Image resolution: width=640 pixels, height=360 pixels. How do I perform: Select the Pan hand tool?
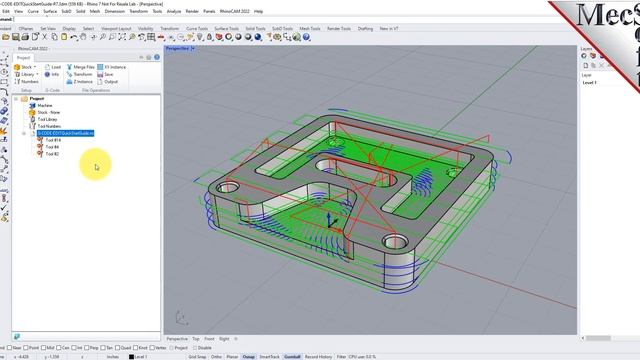(x=83, y=37)
